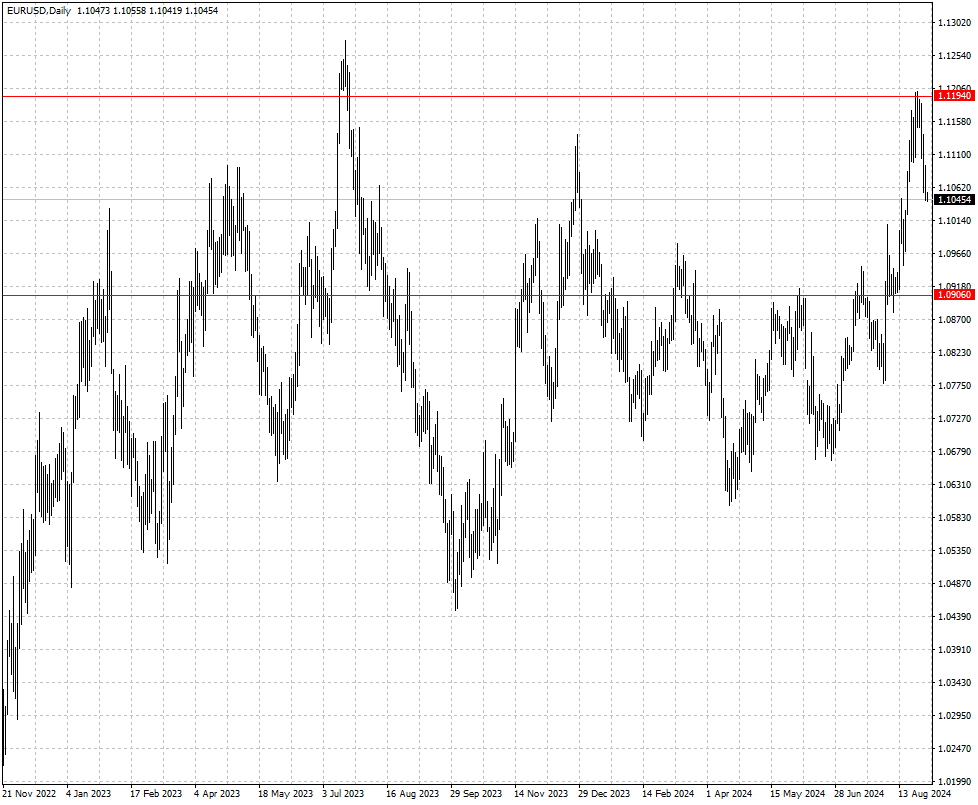Click the 1.05830 price axis label

tap(954, 518)
